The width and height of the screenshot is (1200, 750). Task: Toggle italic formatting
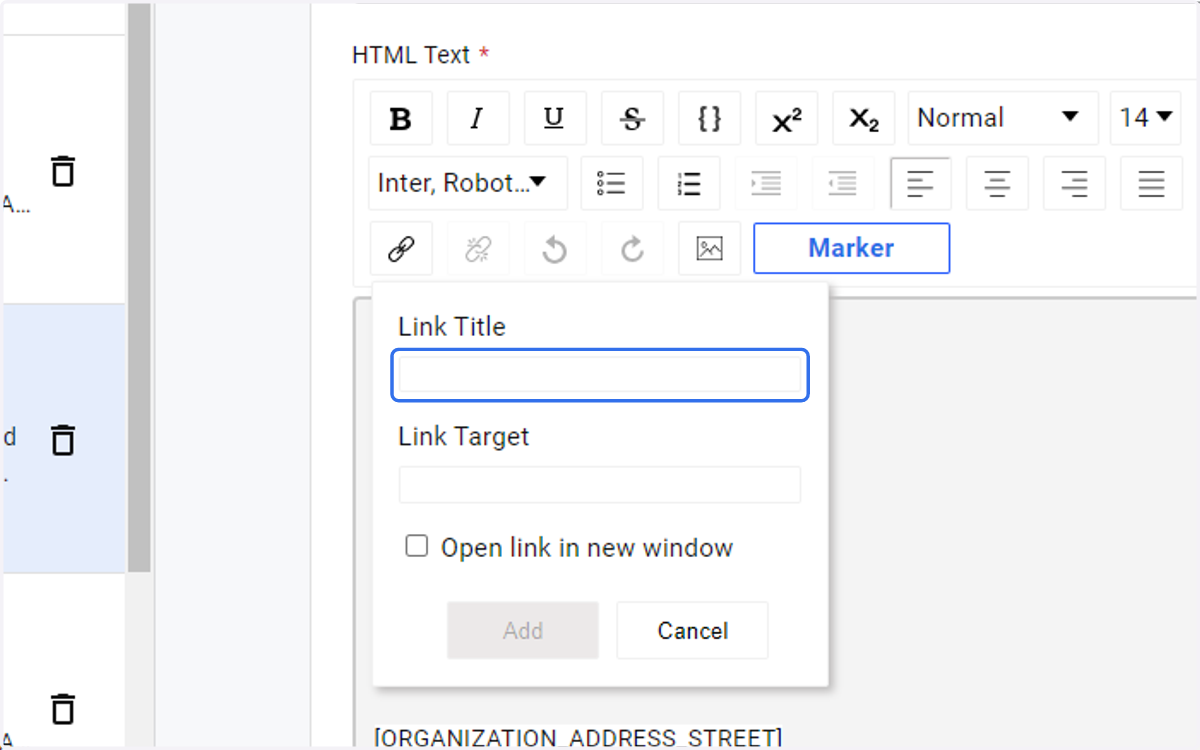coord(478,118)
